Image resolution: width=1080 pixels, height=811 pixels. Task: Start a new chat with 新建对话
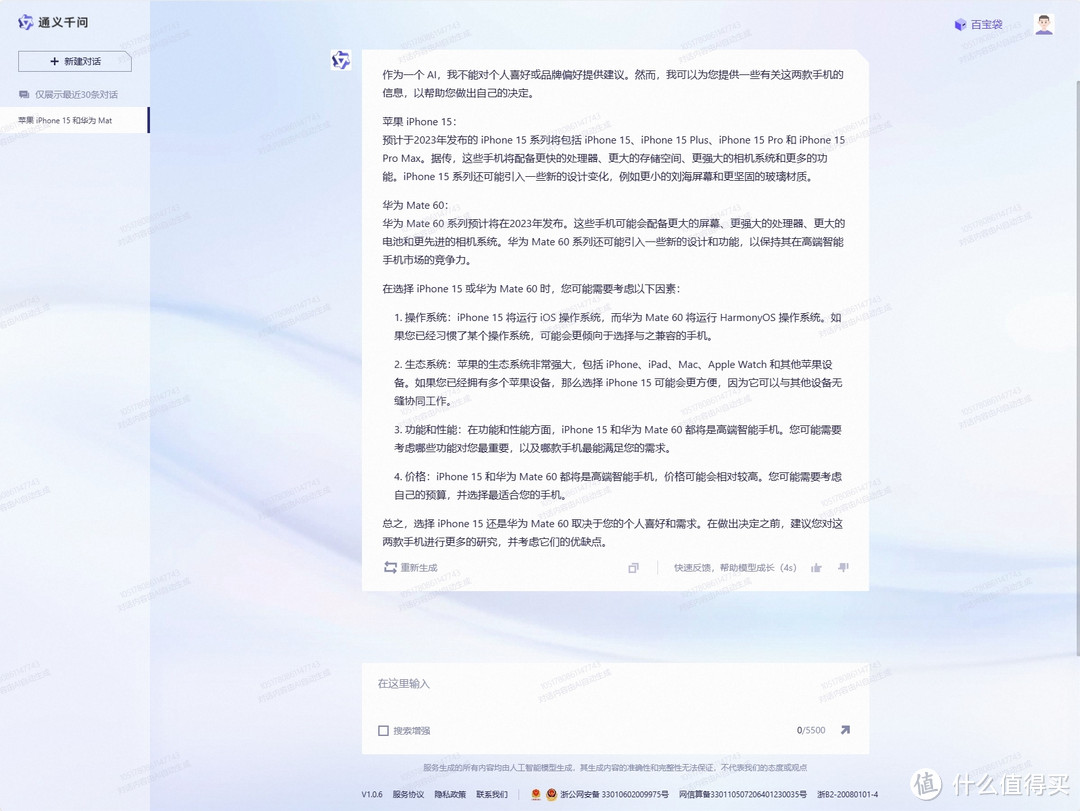tap(75, 61)
